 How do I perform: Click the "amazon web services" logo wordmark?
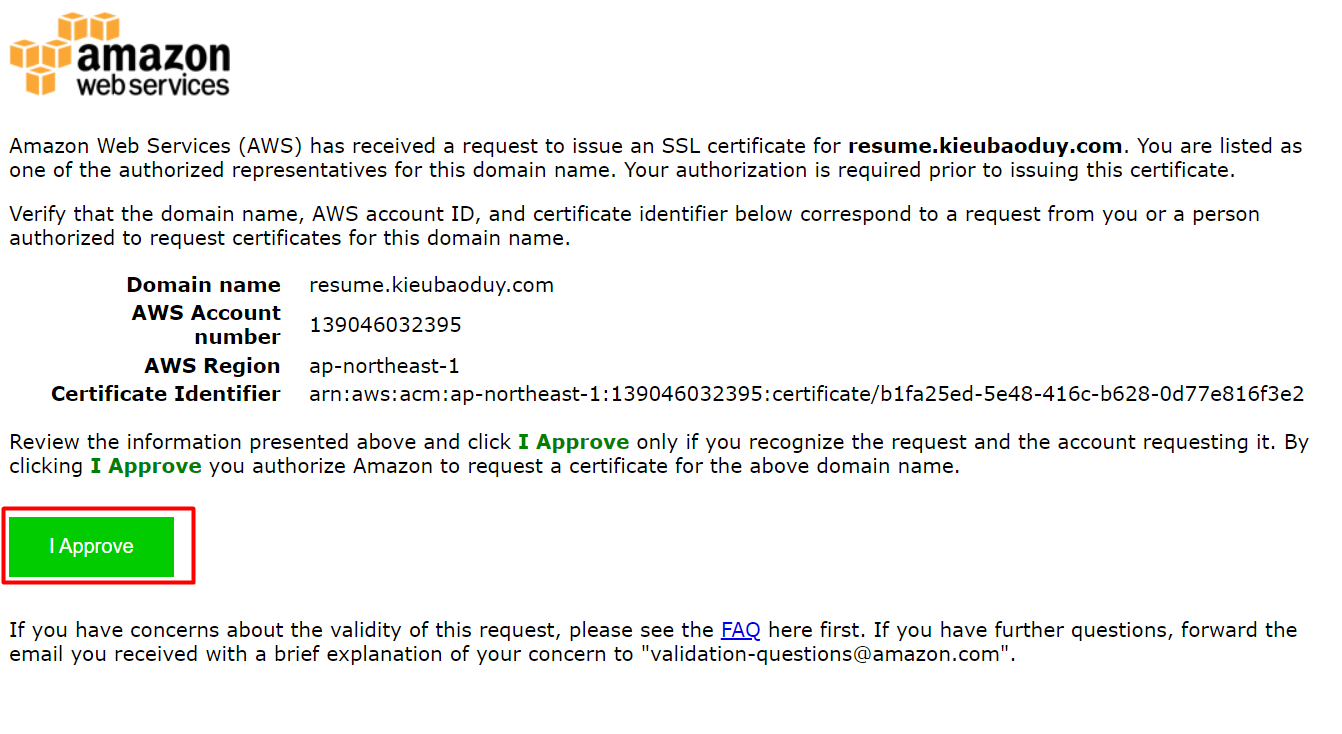tap(153, 67)
